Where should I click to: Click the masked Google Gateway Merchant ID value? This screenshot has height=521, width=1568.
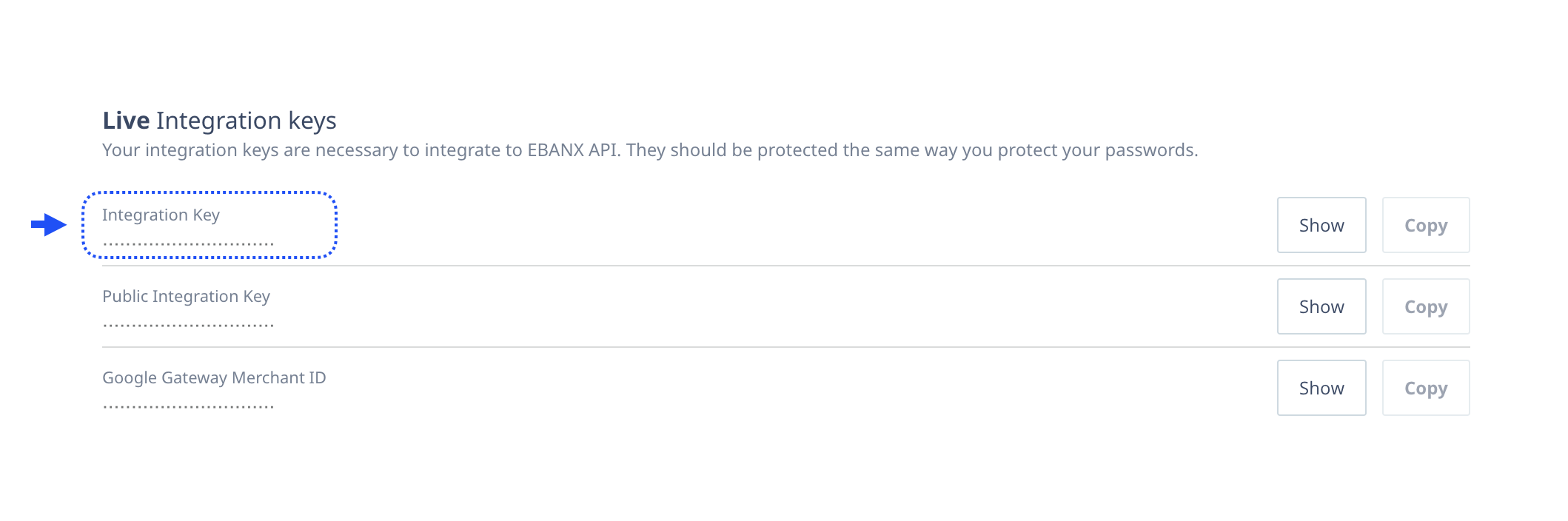[x=188, y=406]
